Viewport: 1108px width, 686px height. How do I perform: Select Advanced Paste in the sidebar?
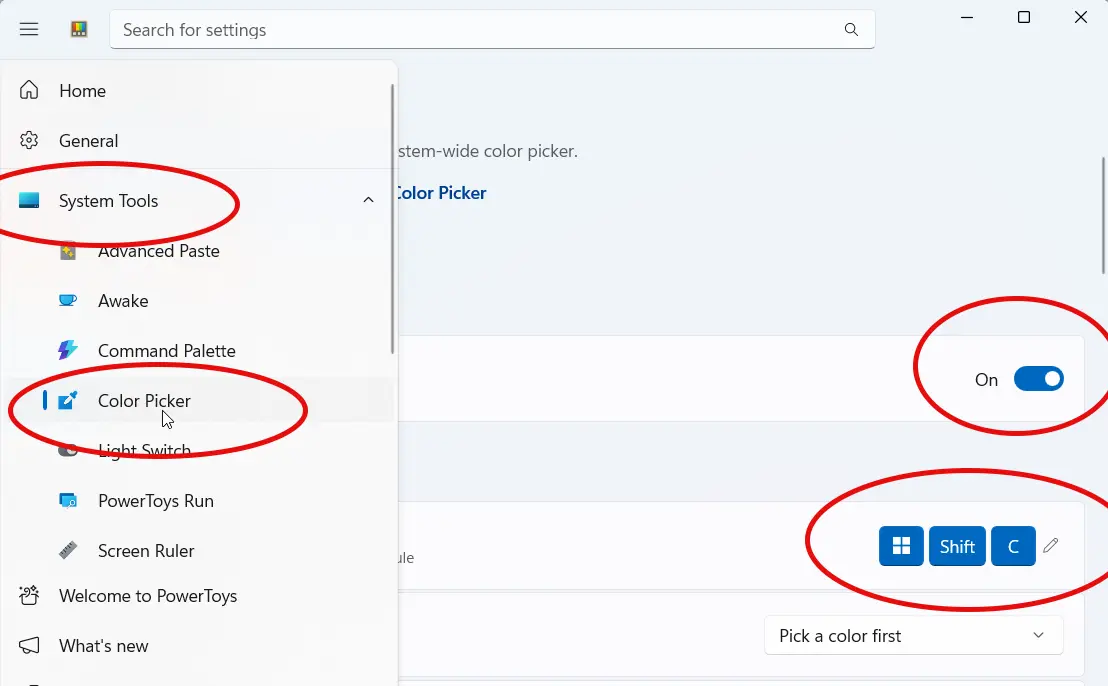pyautogui.click(x=158, y=251)
